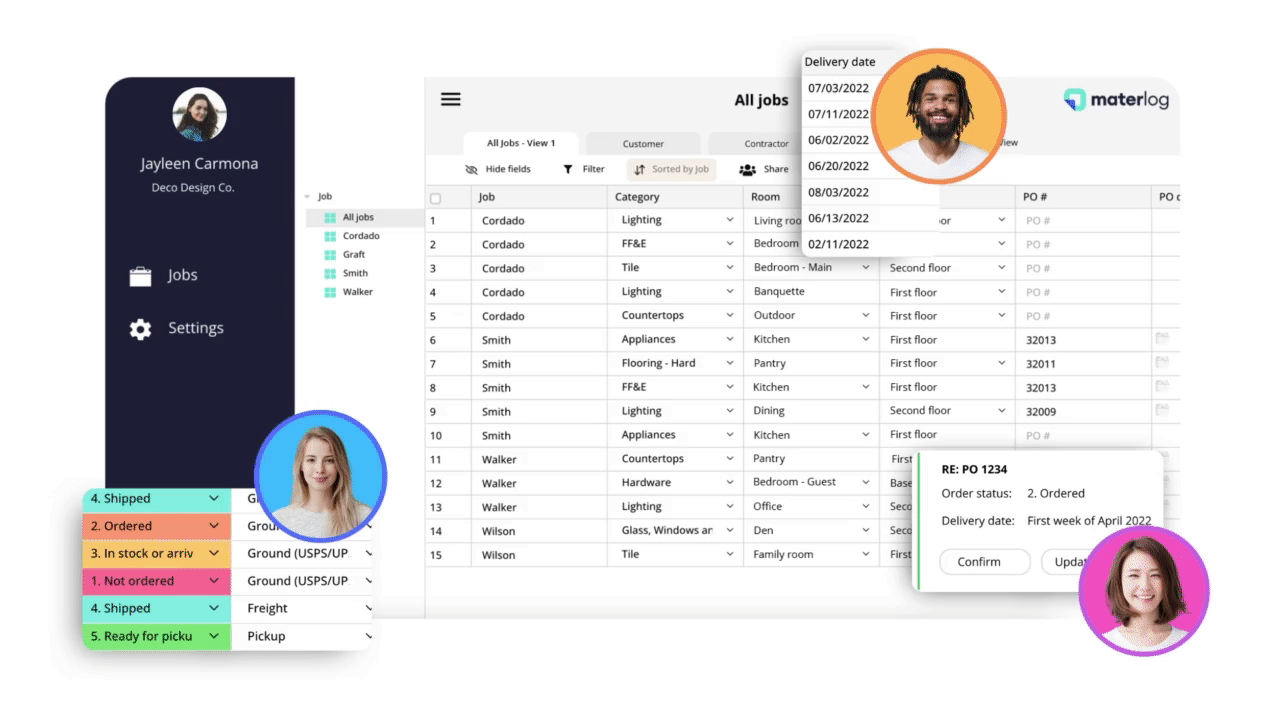Screen dimensions: 1280x720
Task: Open the hamburger menu
Action: [451, 99]
